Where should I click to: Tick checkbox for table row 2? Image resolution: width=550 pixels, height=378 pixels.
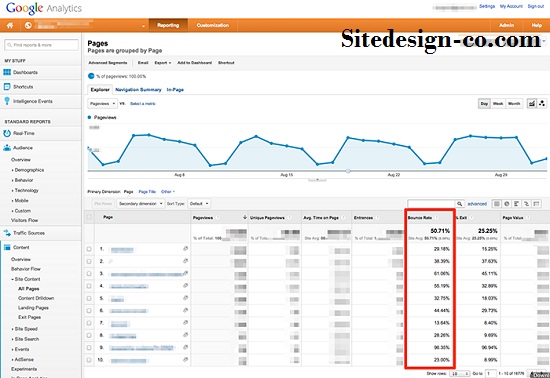click(89, 261)
